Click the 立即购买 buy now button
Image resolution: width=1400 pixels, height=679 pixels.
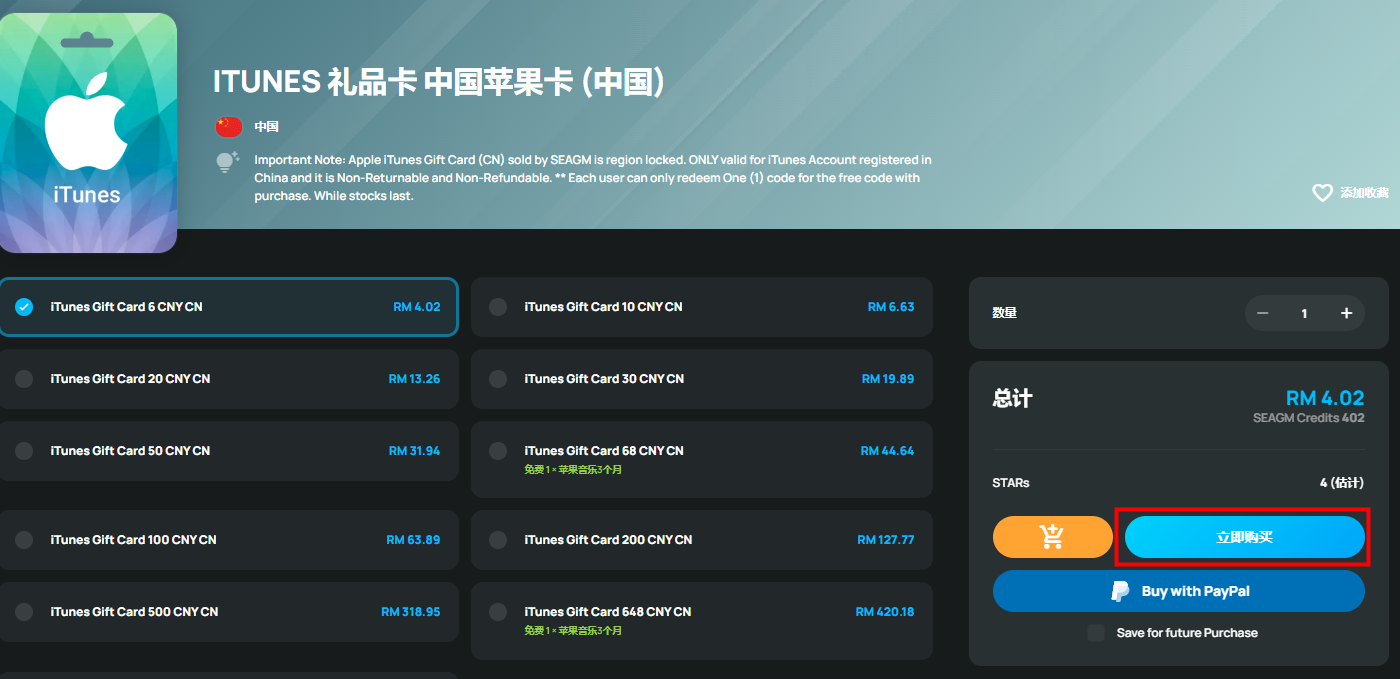pos(1245,537)
